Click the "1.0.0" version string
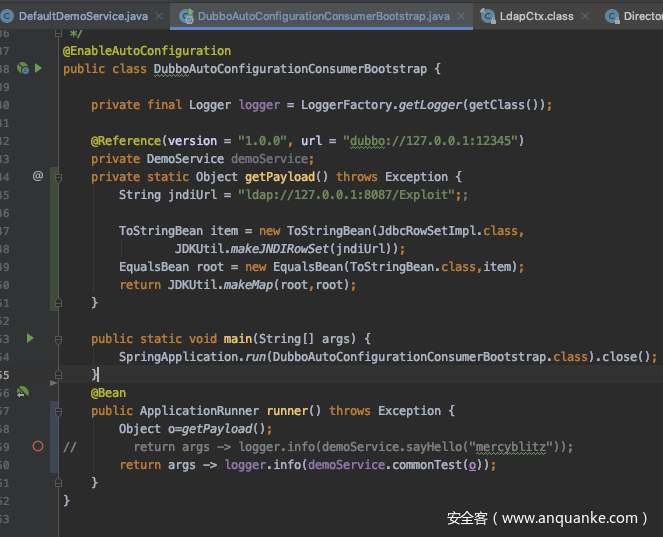Viewport: 663px width, 537px height. pyautogui.click(x=263, y=141)
